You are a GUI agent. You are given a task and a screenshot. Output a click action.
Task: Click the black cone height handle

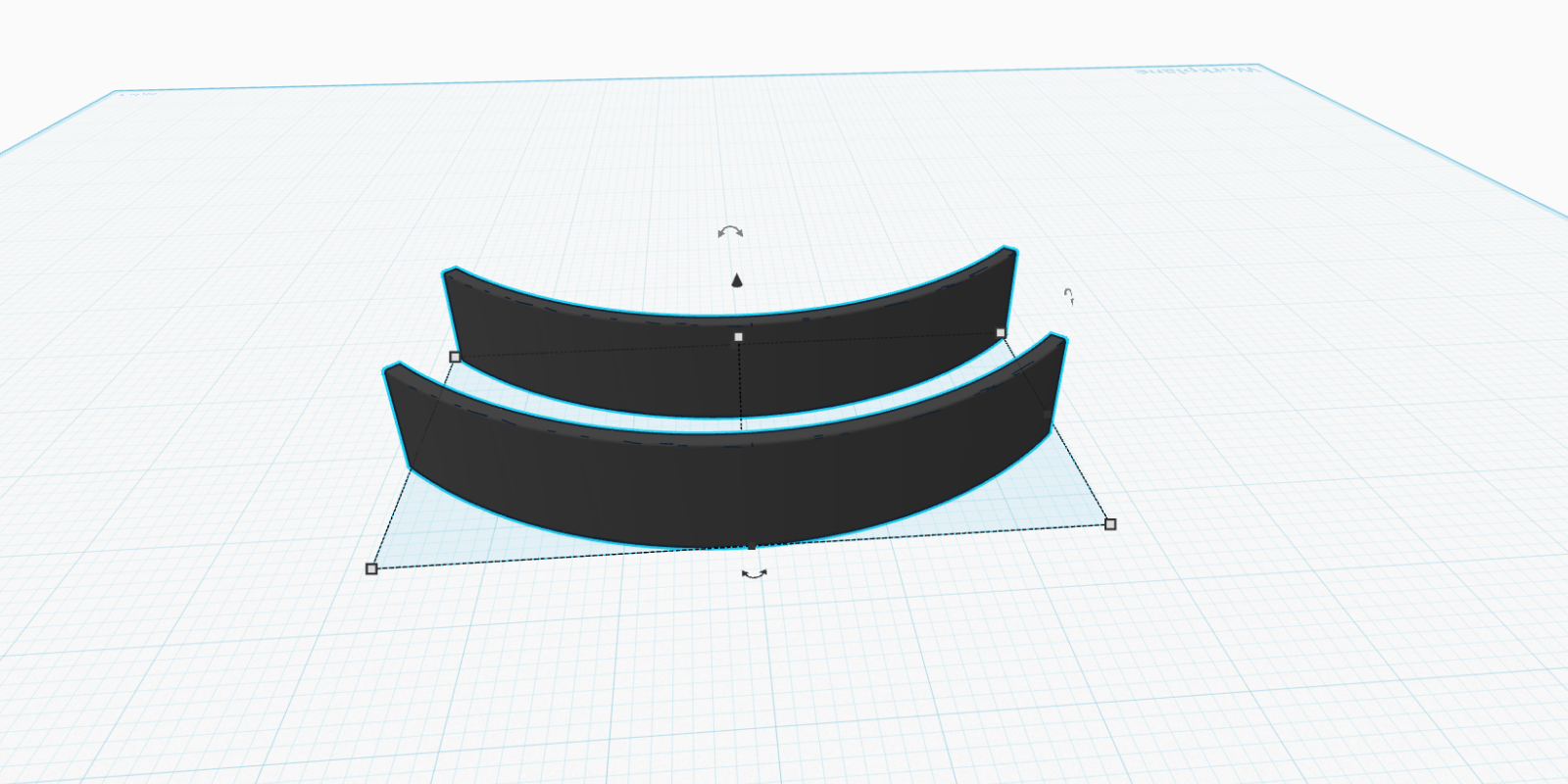737,281
